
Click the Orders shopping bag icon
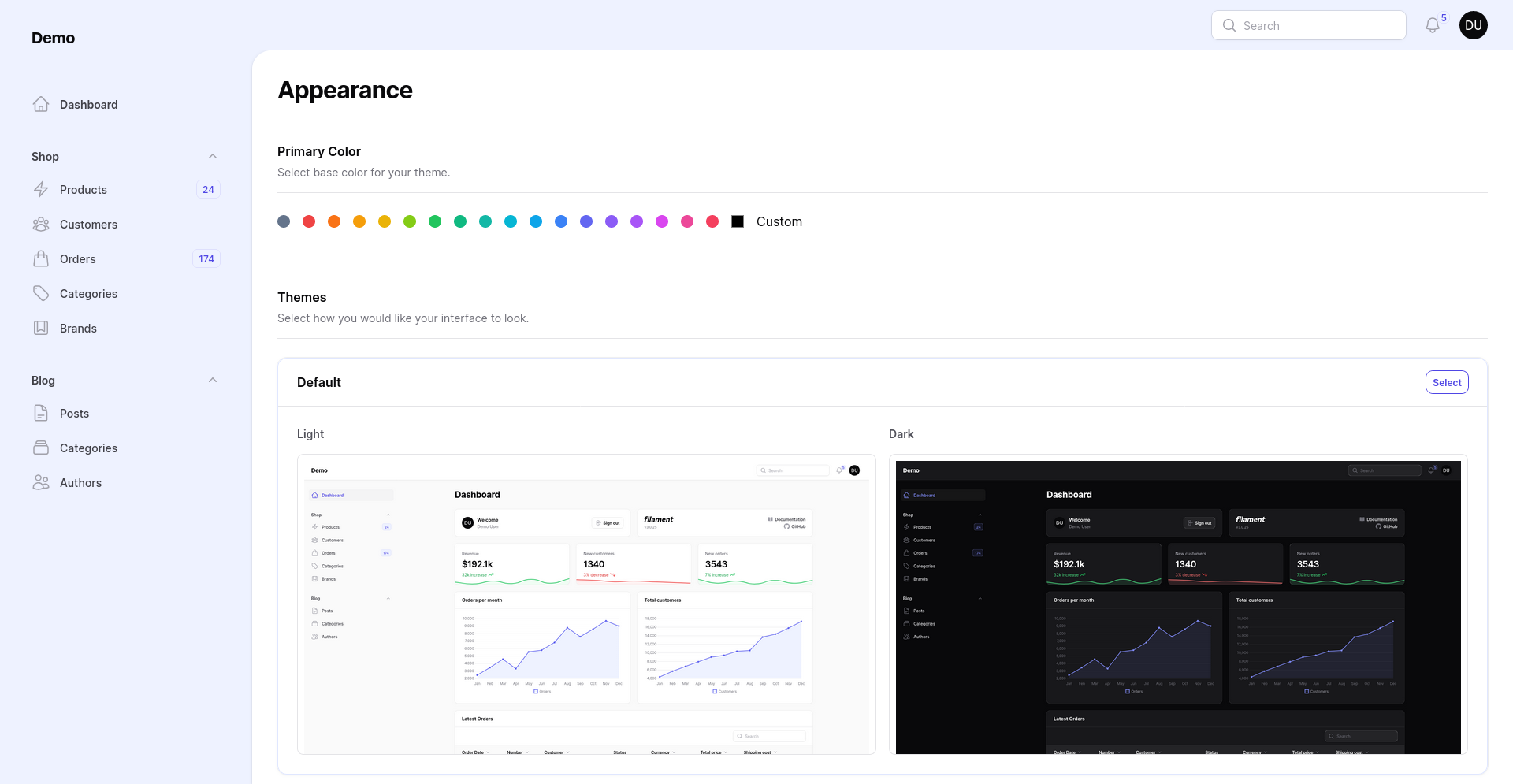click(x=41, y=259)
